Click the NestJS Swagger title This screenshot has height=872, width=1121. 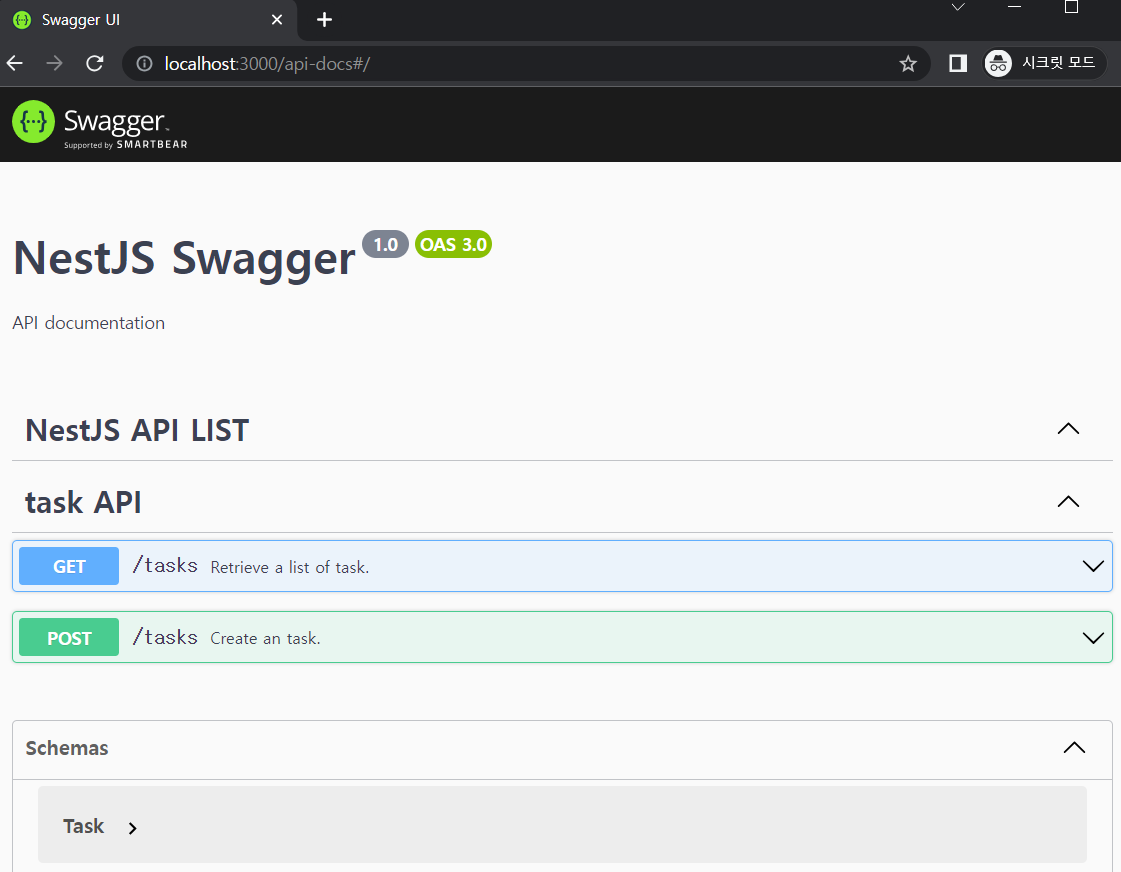[x=184, y=258]
